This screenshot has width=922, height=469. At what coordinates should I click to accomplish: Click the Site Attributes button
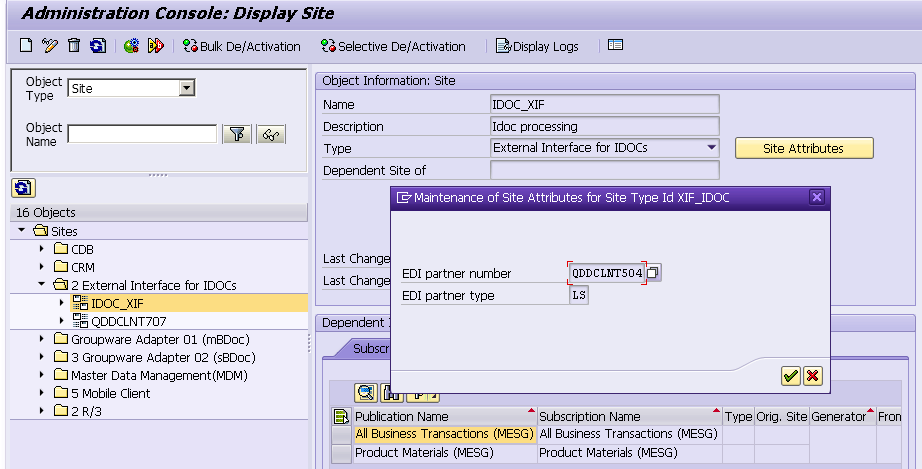coord(804,148)
